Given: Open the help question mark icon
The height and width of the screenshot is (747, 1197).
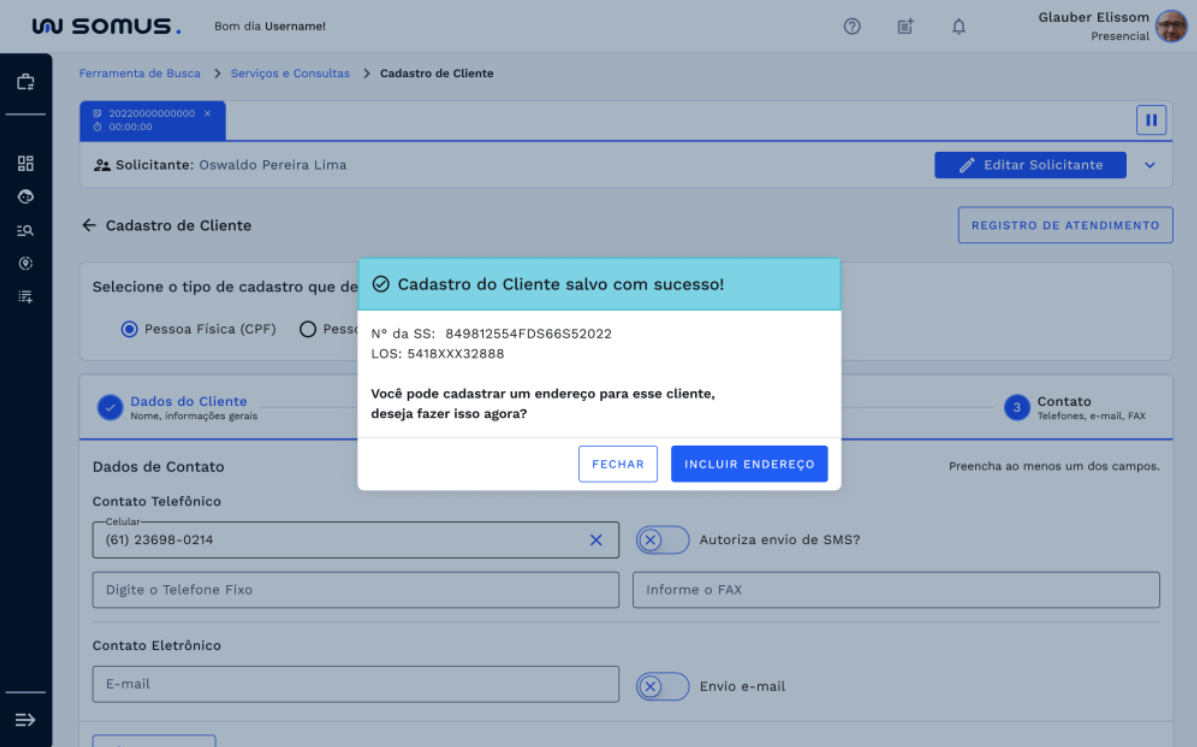Looking at the screenshot, I should click(x=852, y=27).
